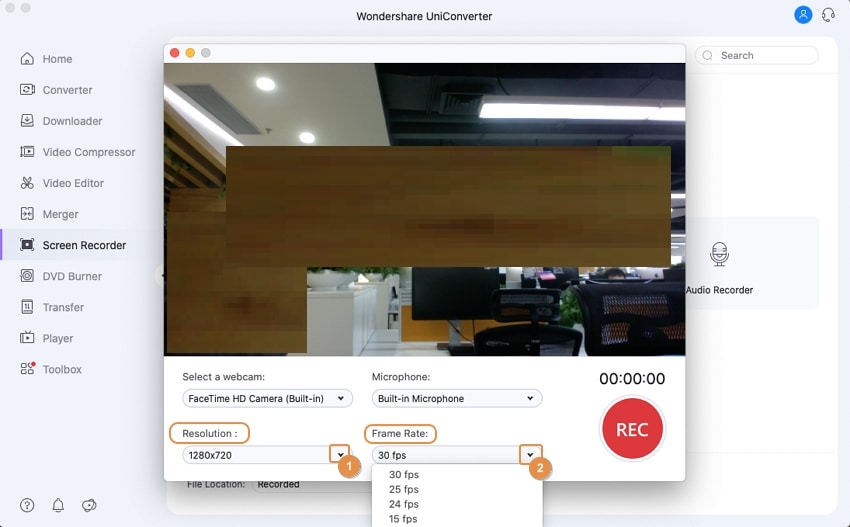The height and width of the screenshot is (527, 850).
Task: Minimize the webcam recorder window
Action: coord(190,53)
